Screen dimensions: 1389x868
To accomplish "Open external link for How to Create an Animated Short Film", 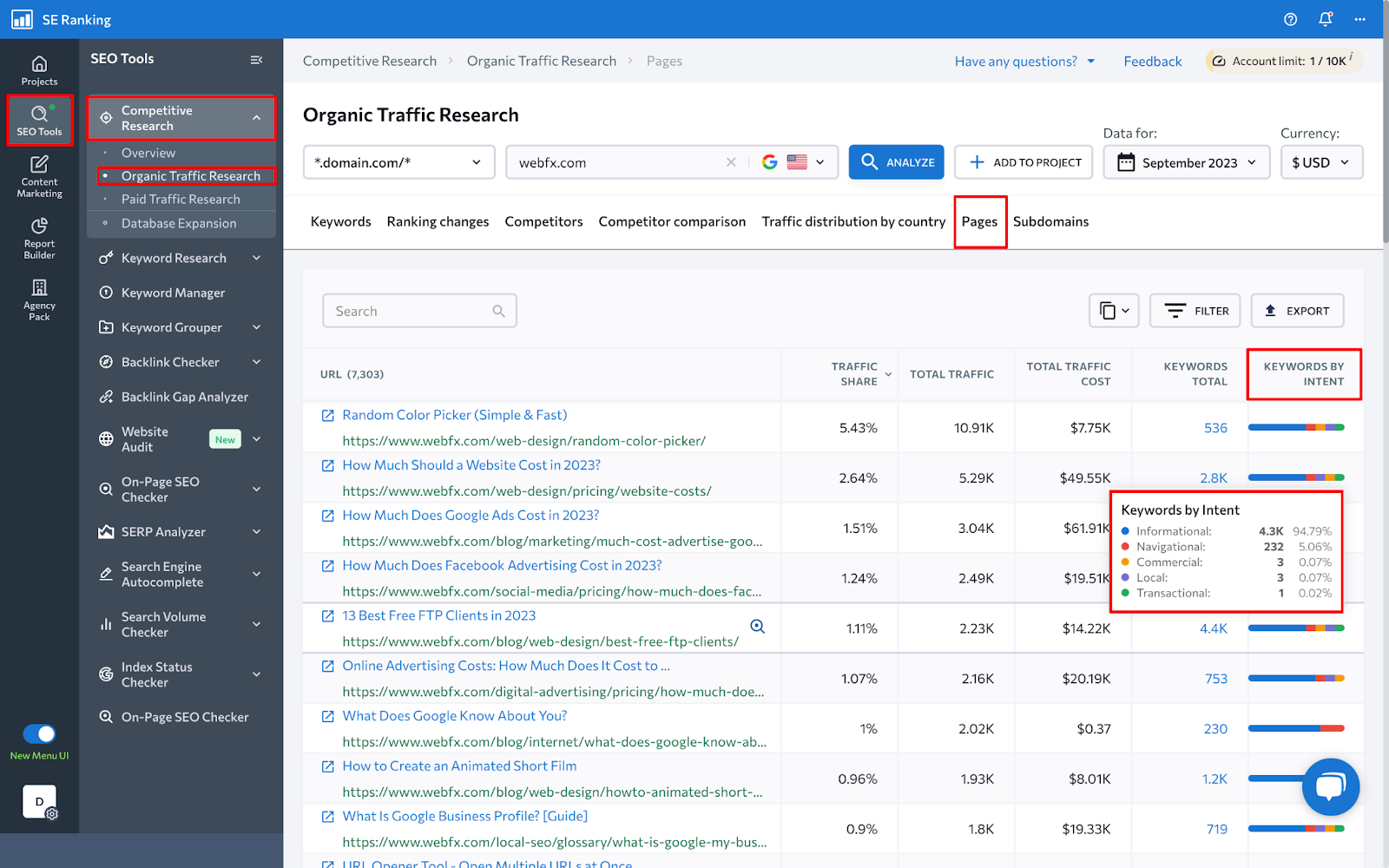I will click(328, 766).
